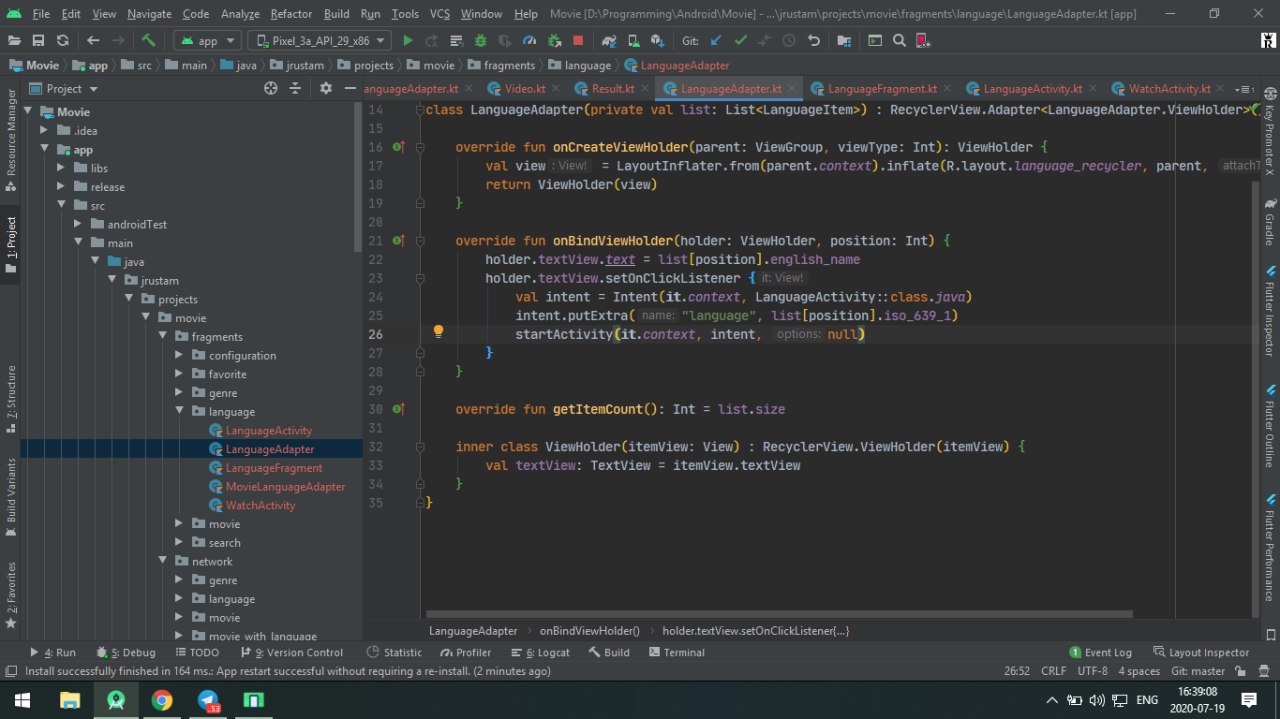Viewport: 1280px width, 719px height.
Task: Open the Windows Start menu
Action: click(22, 700)
